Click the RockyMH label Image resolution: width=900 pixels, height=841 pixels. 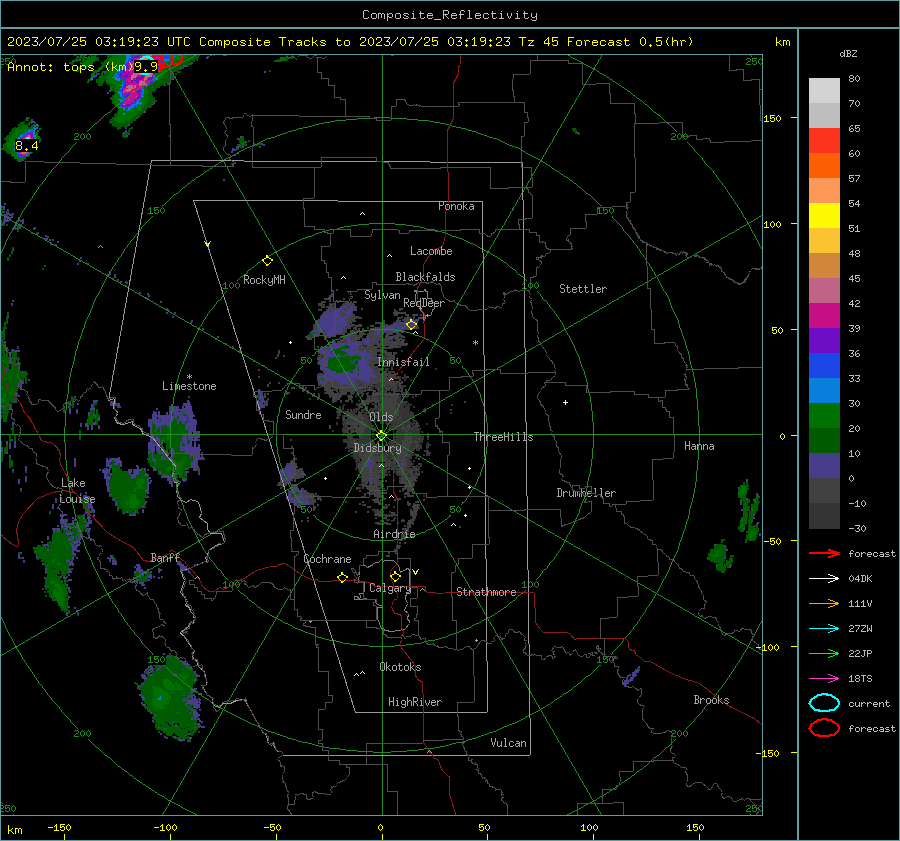(x=264, y=280)
